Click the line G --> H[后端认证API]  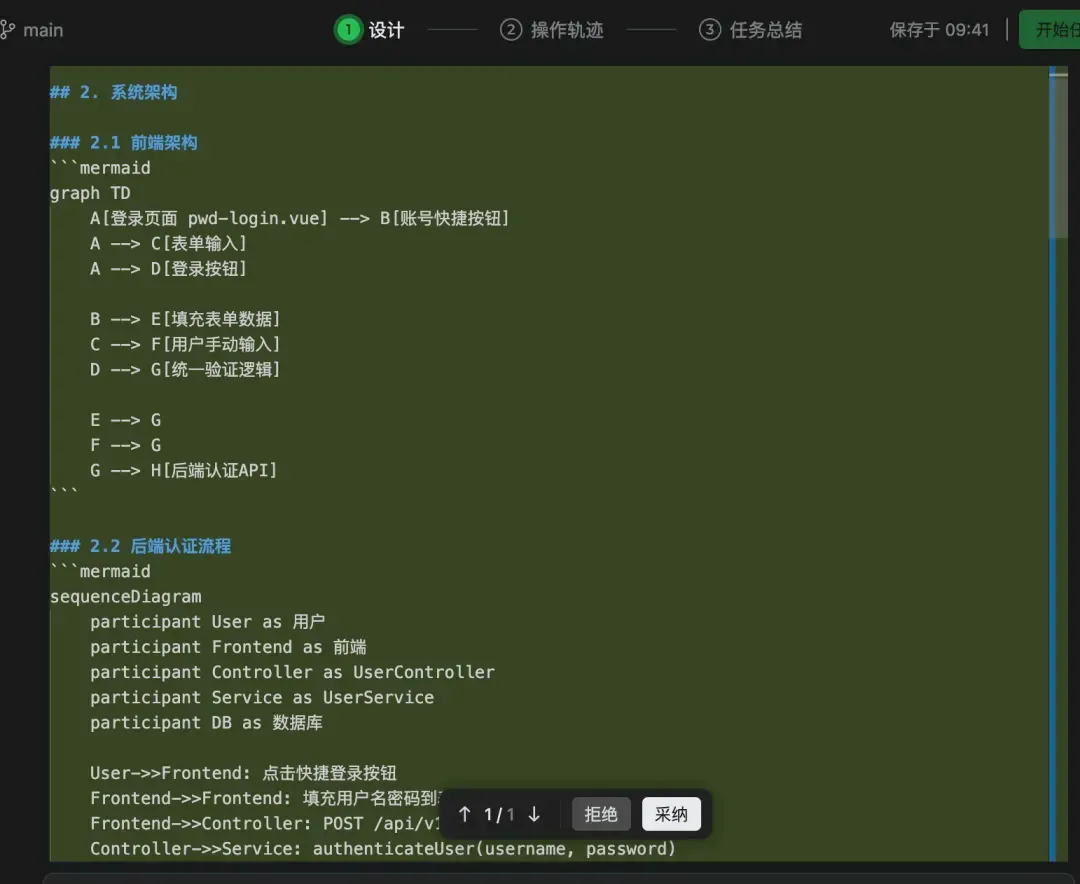[x=183, y=471]
